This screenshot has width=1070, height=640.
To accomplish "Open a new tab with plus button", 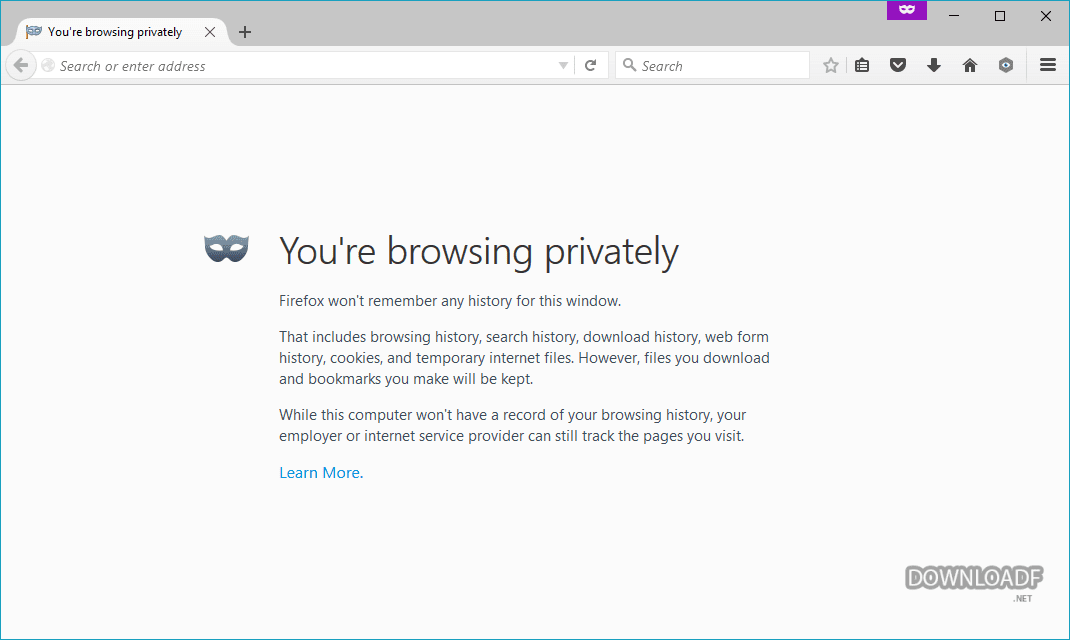I will point(245,32).
